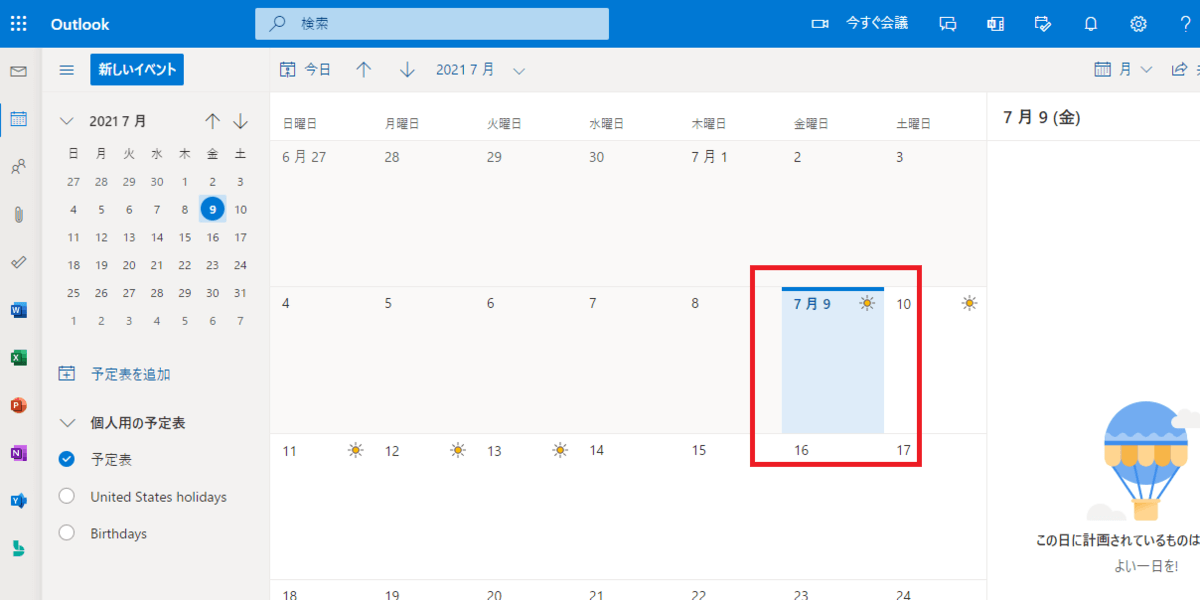Image resolution: width=1200 pixels, height=600 pixels.
Task: Open To Do checkmark icon in sidebar
Action: [18, 262]
